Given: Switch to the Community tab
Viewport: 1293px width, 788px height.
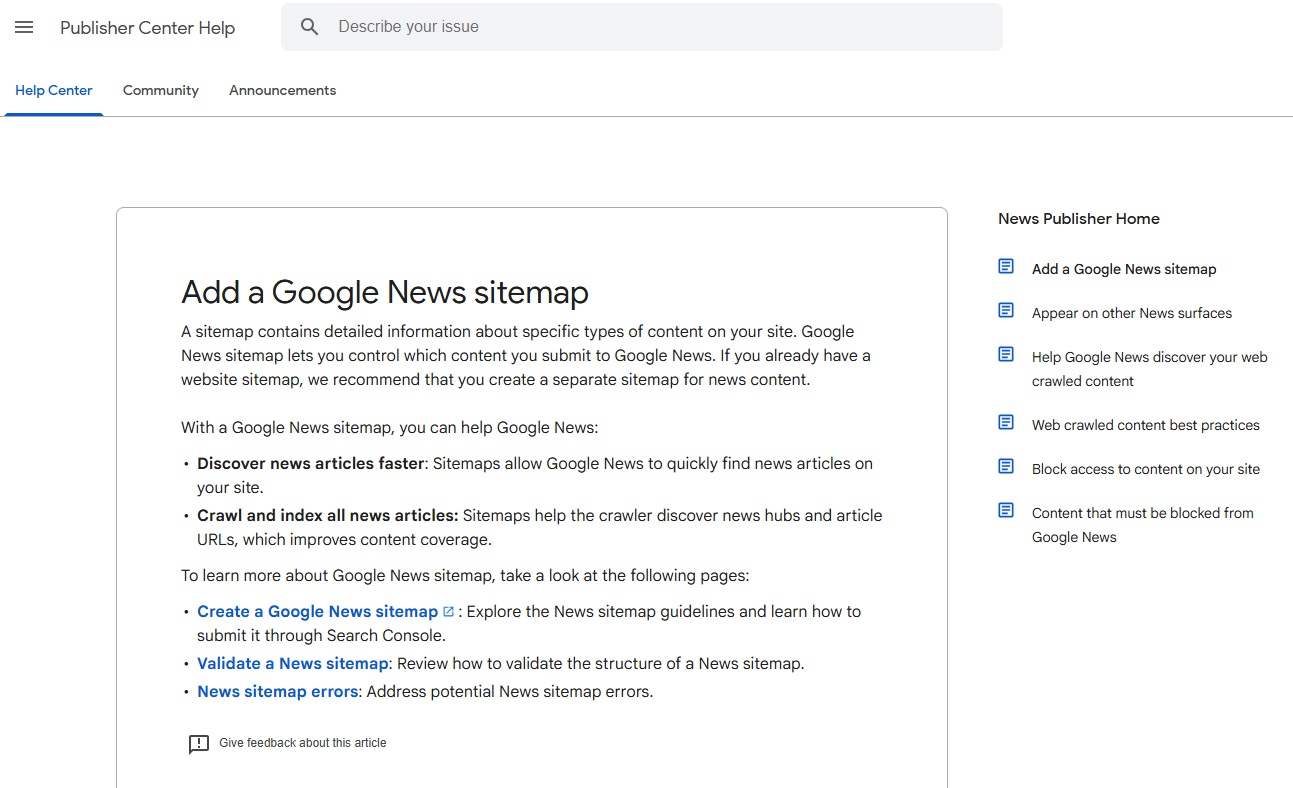Looking at the screenshot, I should pos(161,90).
